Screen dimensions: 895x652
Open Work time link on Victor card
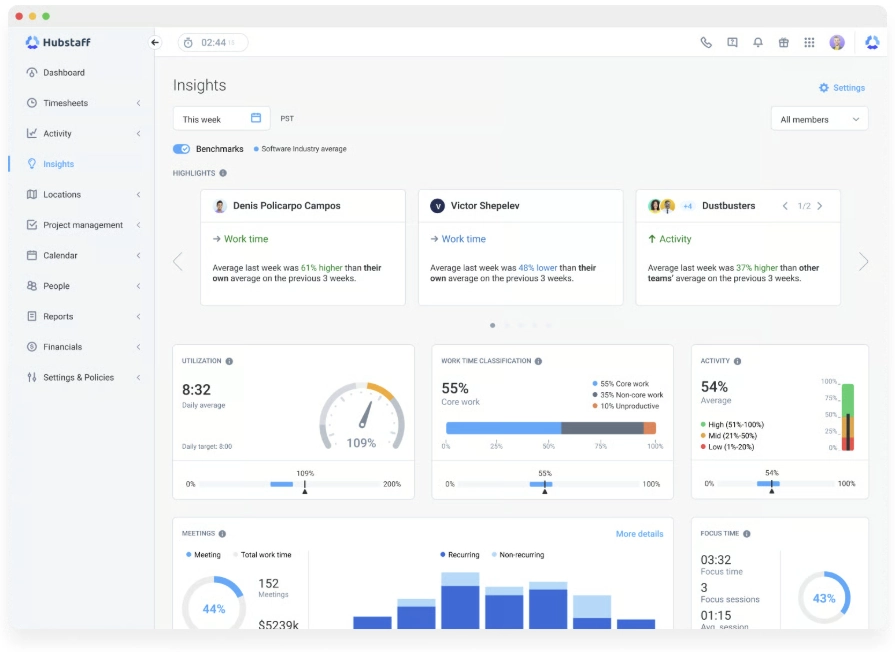[x=463, y=239]
